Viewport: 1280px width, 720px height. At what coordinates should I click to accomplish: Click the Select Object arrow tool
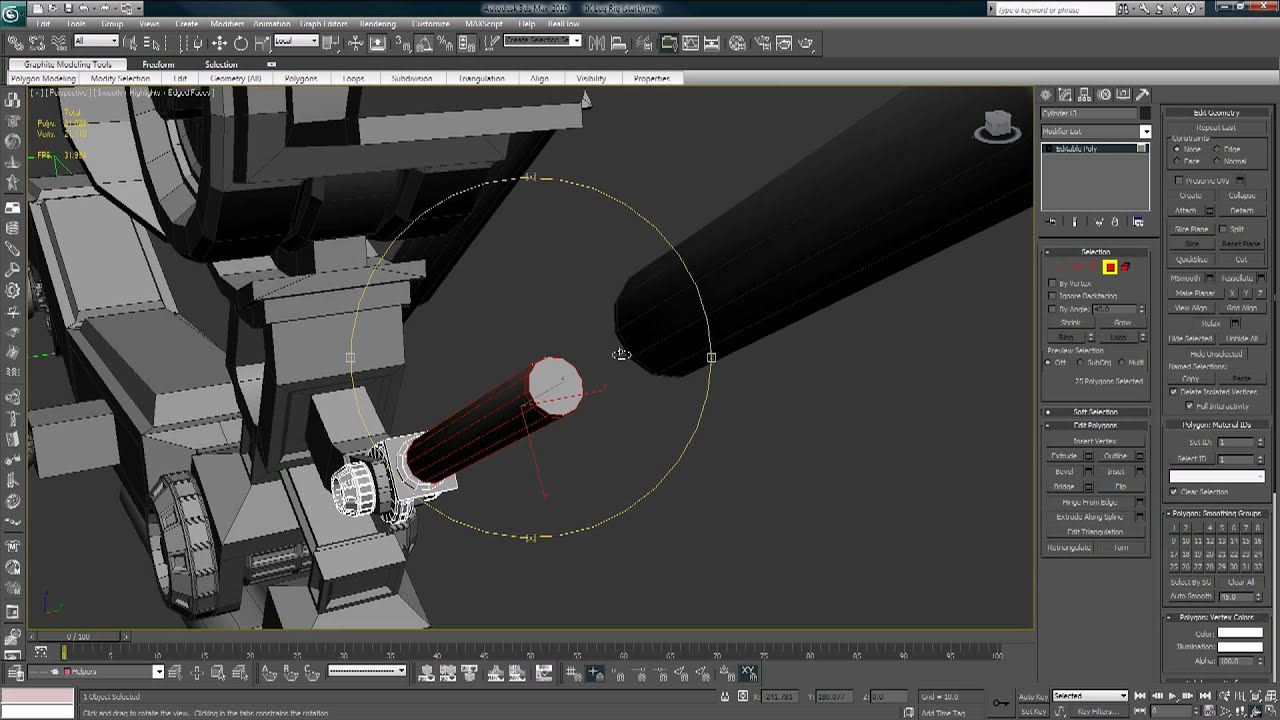(132, 43)
